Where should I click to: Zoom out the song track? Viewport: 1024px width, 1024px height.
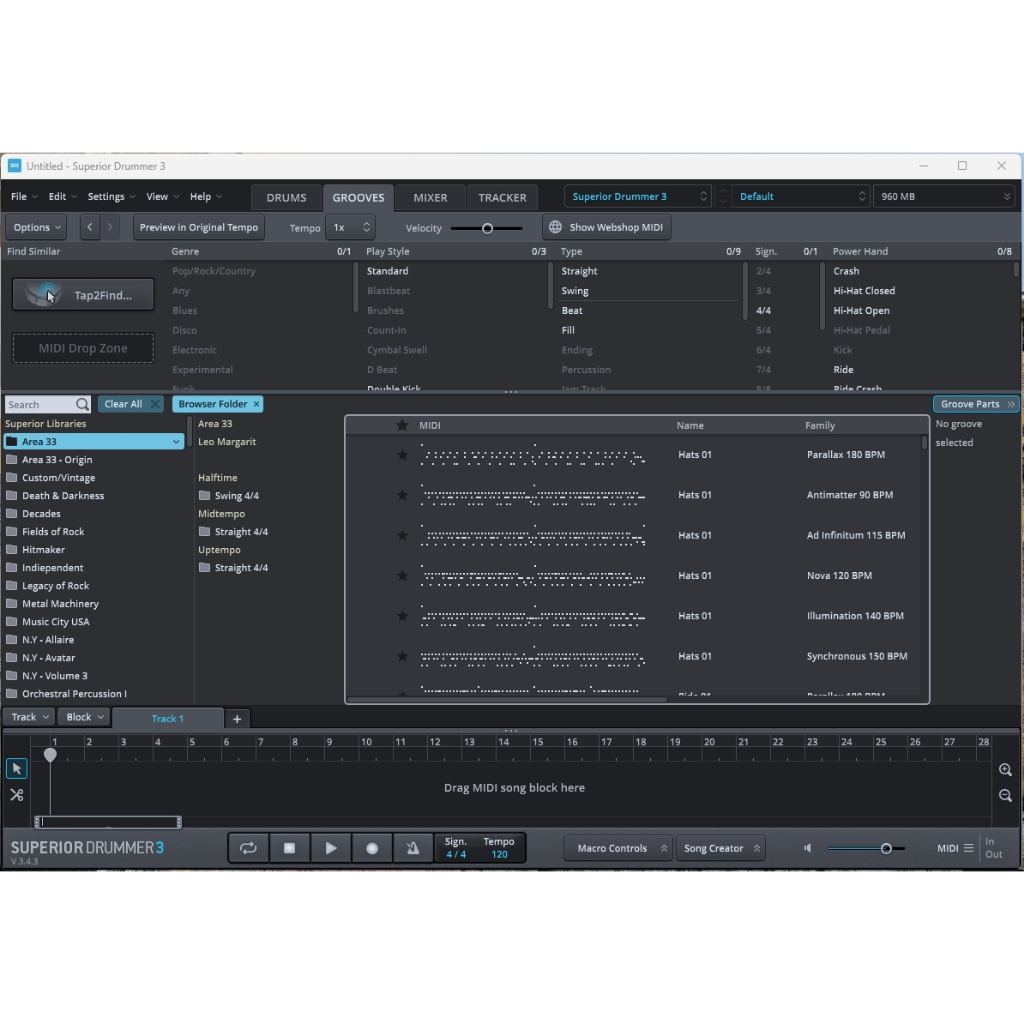tap(1005, 795)
